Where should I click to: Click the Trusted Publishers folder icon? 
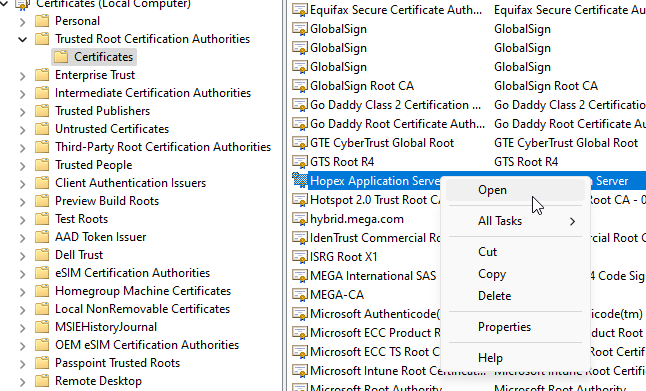[42, 111]
